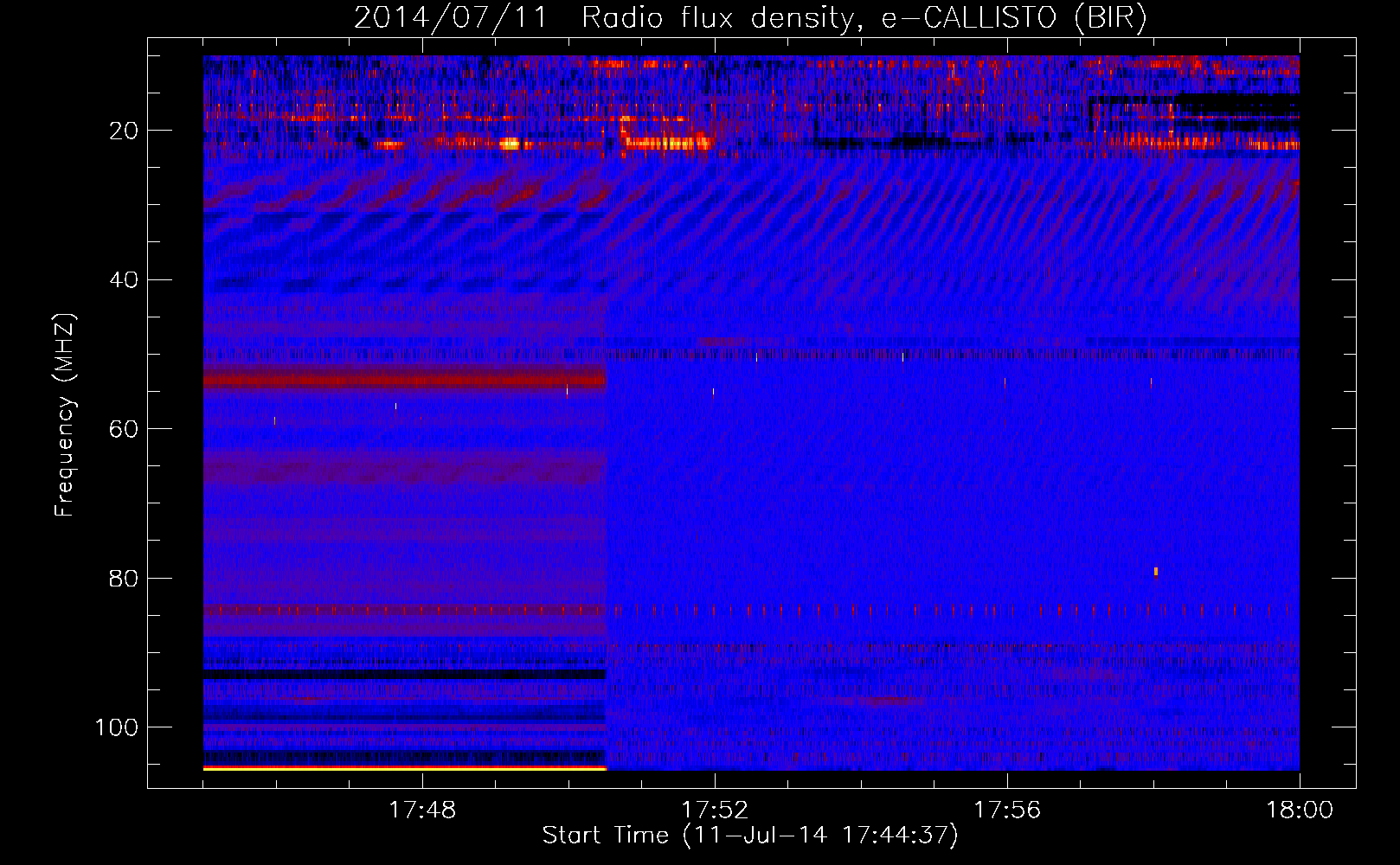Click the 17:56 time tick label
The height and width of the screenshot is (865, 1400).
pyautogui.click(x=1007, y=810)
